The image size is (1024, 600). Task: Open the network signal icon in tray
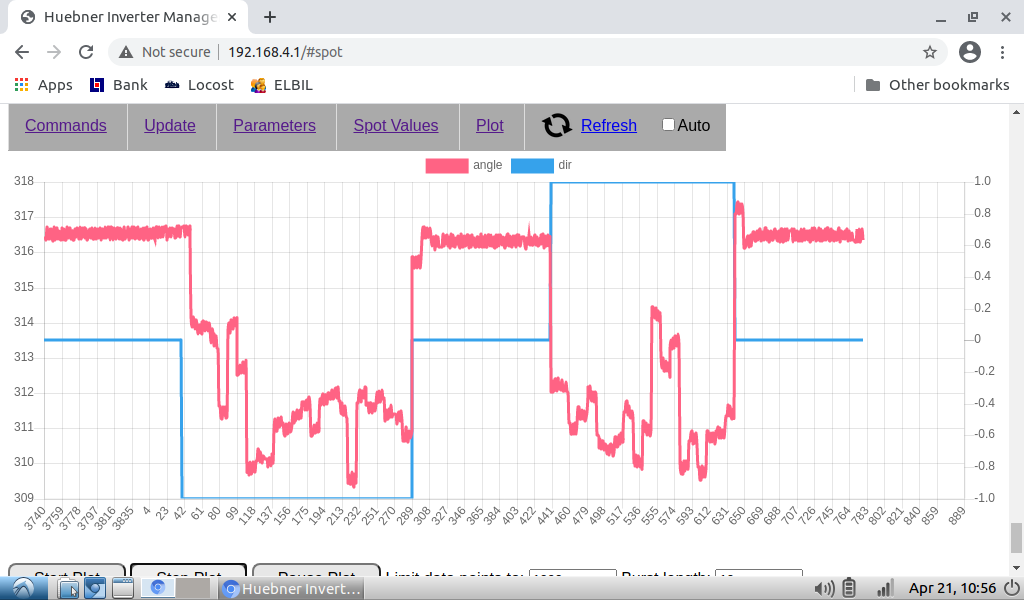883,588
